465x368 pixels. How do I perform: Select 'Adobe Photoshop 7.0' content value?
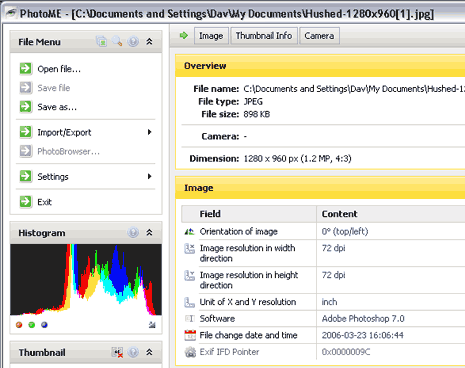click(x=363, y=319)
